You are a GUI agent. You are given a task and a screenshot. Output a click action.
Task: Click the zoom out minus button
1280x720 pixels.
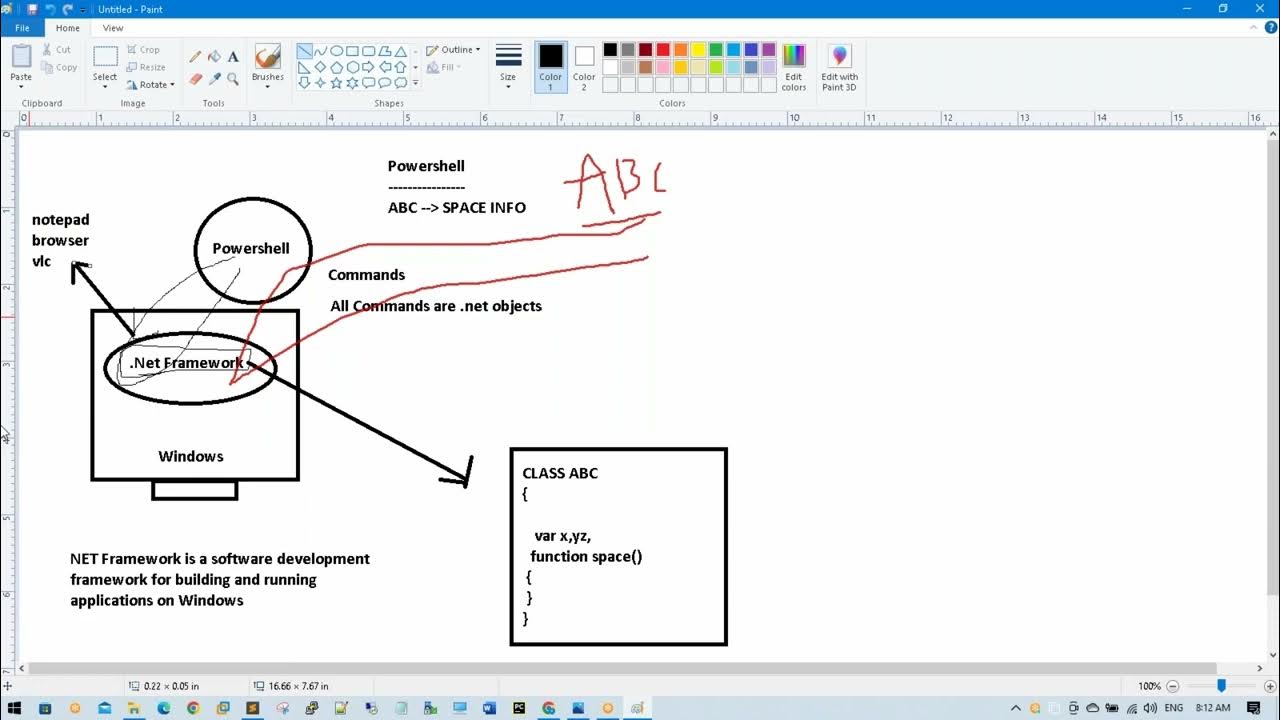[x=1173, y=686]
